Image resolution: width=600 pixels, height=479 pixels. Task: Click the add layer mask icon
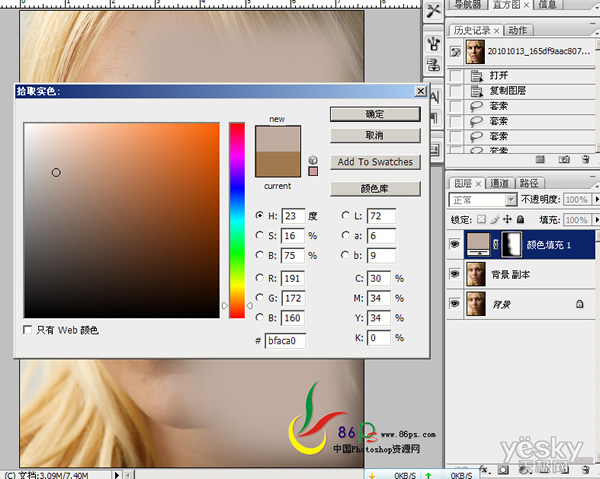click(x=503, y=469)
